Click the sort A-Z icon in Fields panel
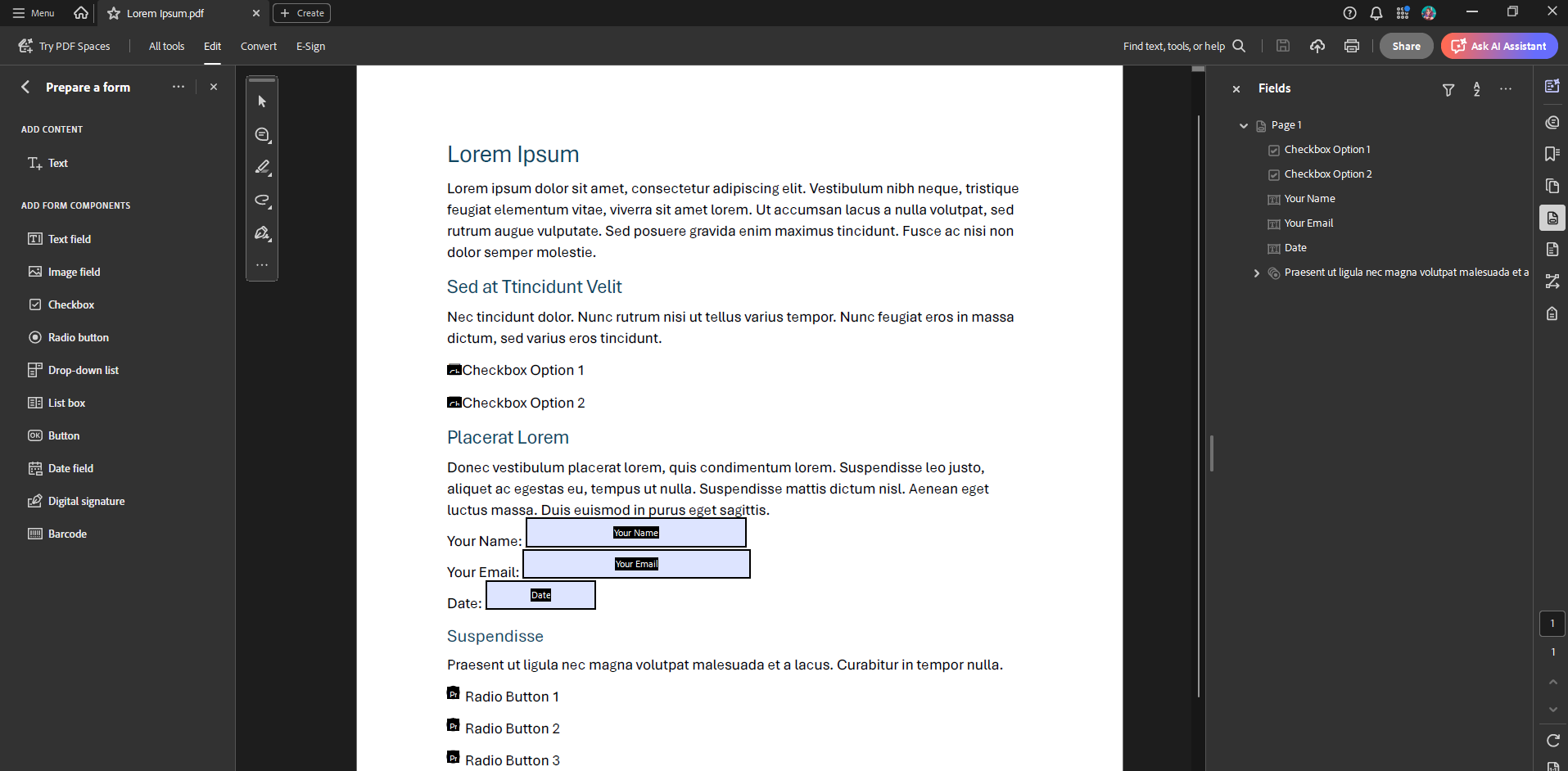 click(x=1476, y=89)
